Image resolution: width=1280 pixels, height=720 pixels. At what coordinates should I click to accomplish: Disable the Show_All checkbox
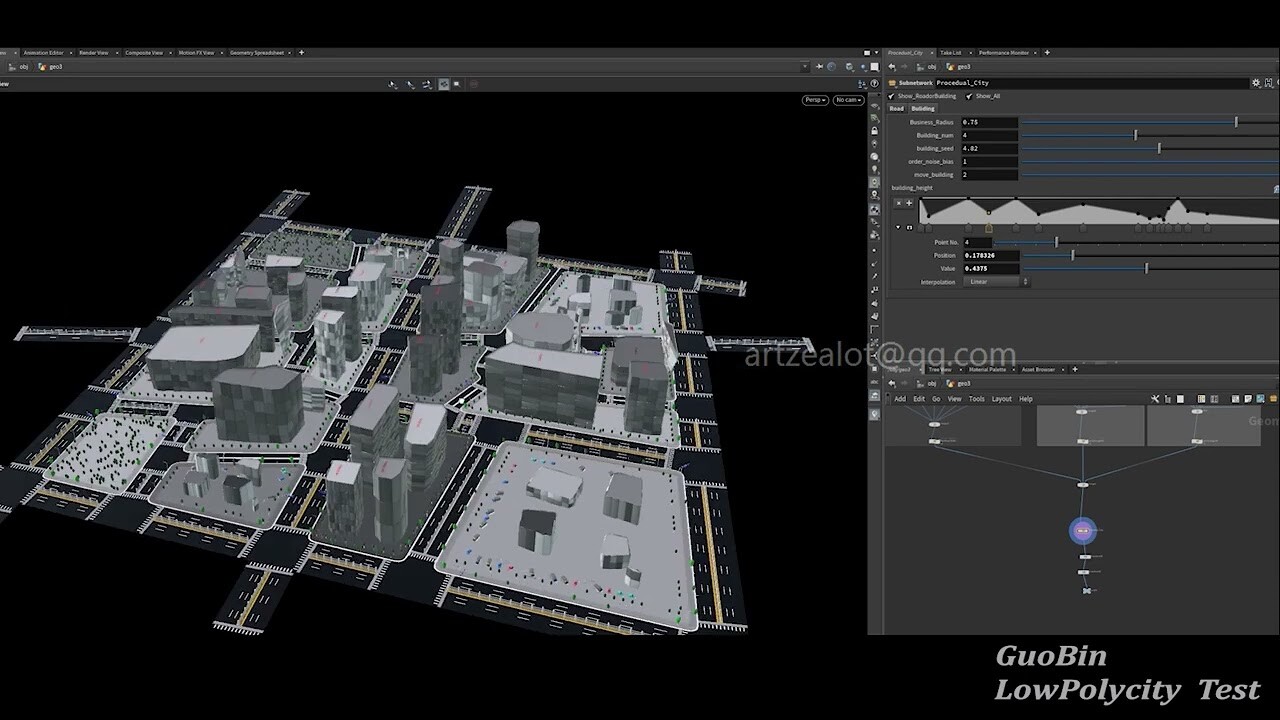967,96
